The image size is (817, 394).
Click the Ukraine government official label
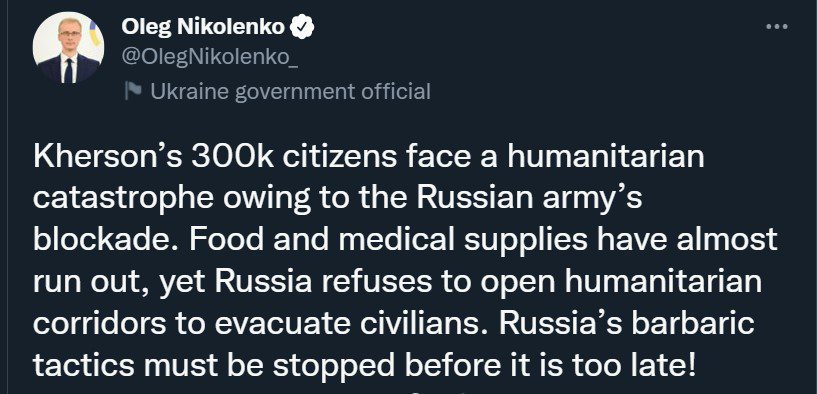(x=290, y=92)
